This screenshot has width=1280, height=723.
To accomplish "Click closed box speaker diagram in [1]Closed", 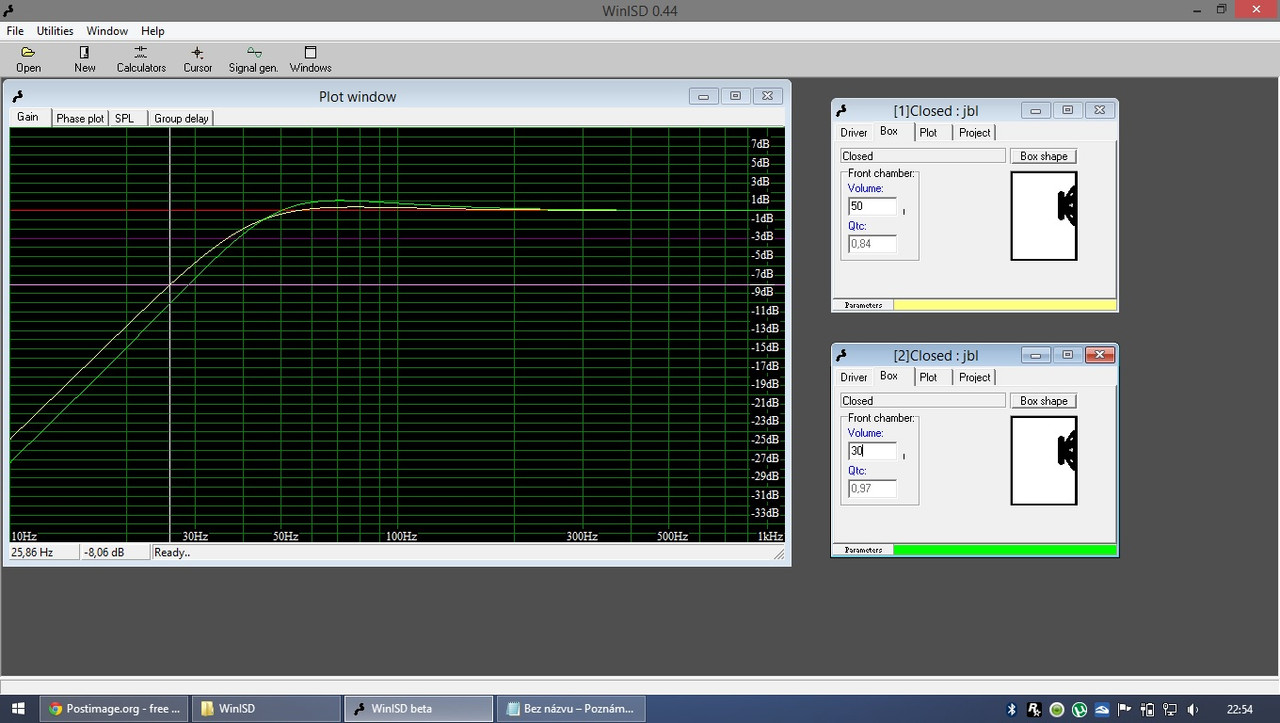I will (1044, 216).
